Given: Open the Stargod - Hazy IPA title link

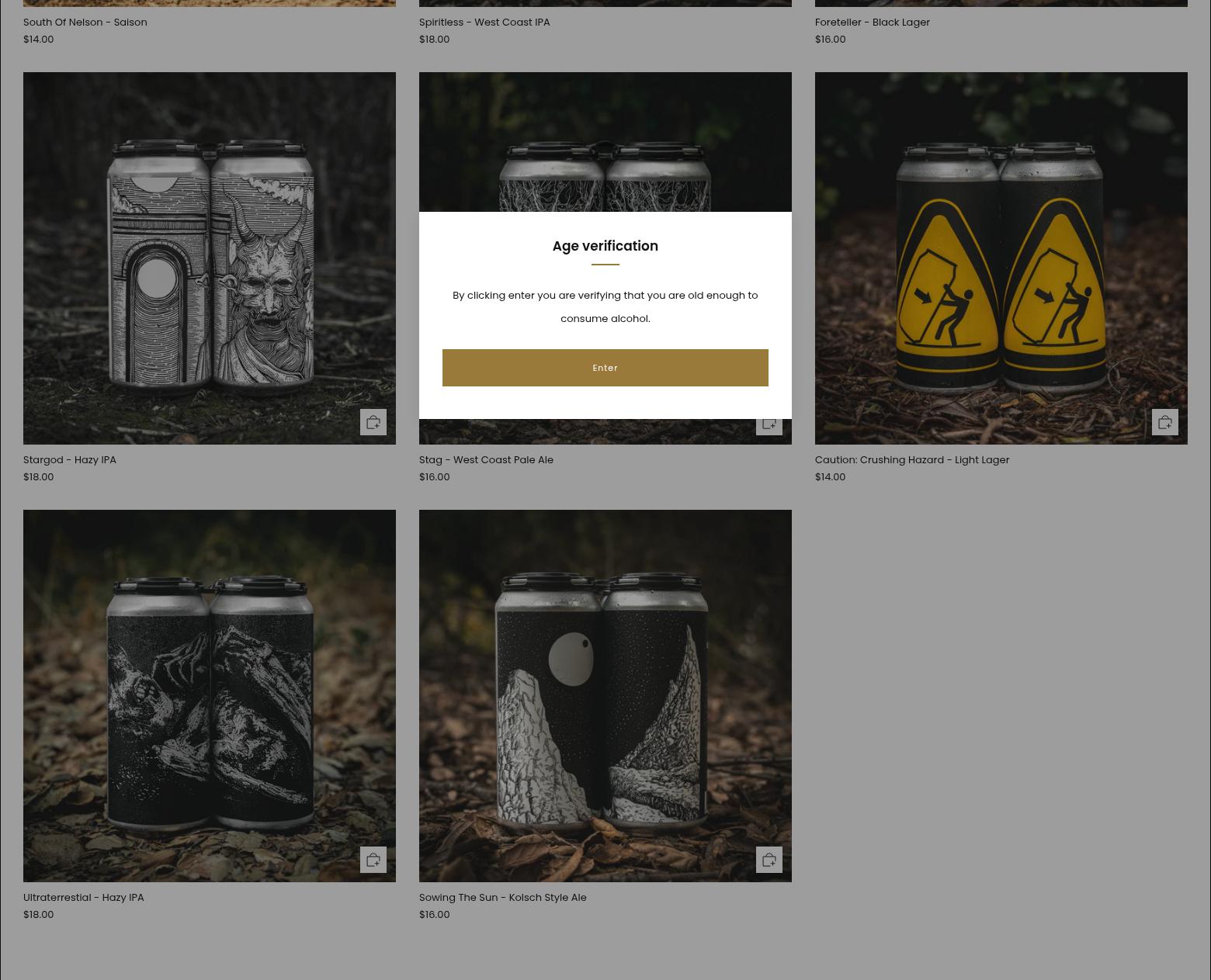Looking at the screenshot, I should pos(70,460).
